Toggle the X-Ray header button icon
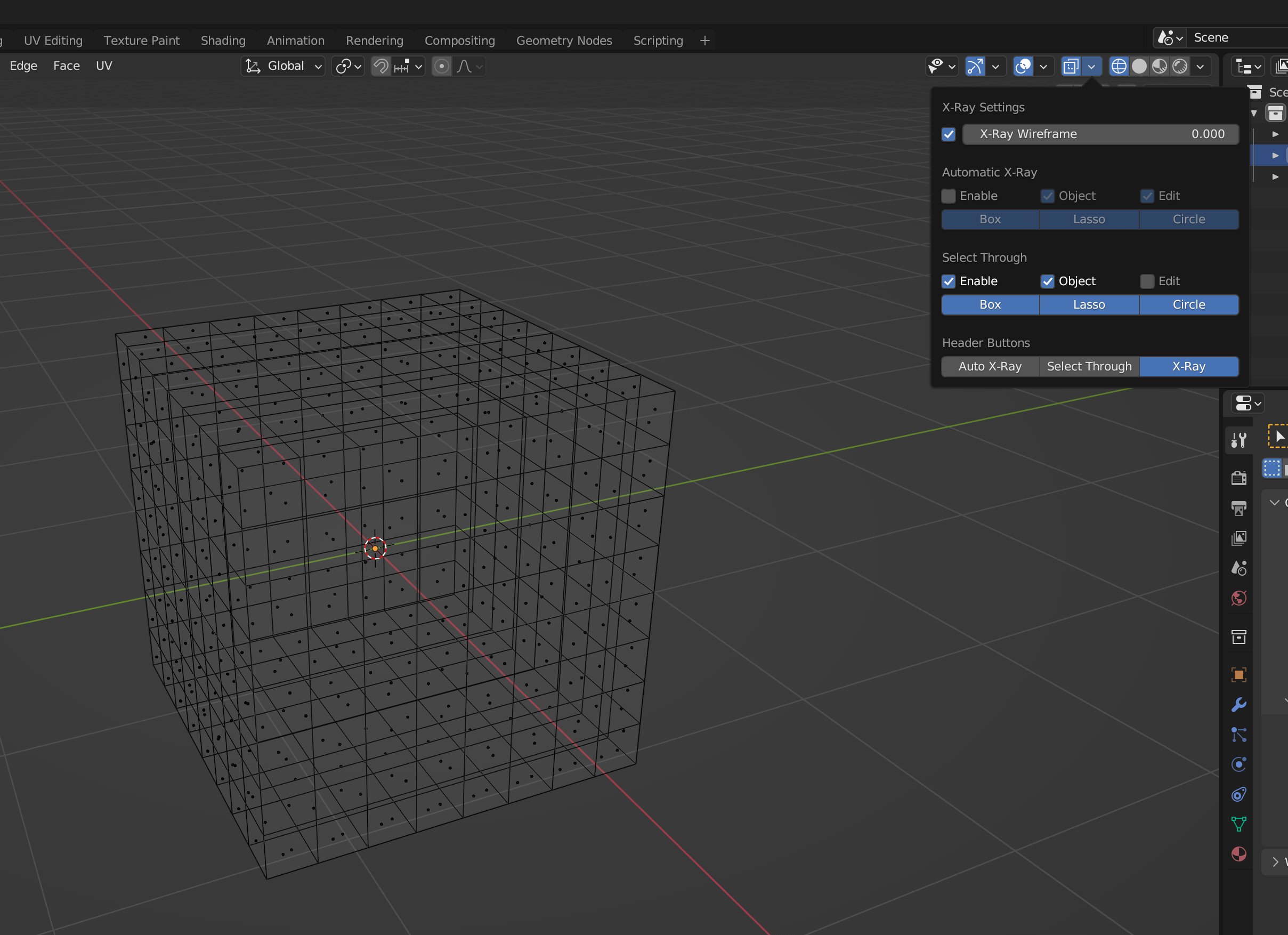The image size is (1288, 935). click(x=1071, y=67)
